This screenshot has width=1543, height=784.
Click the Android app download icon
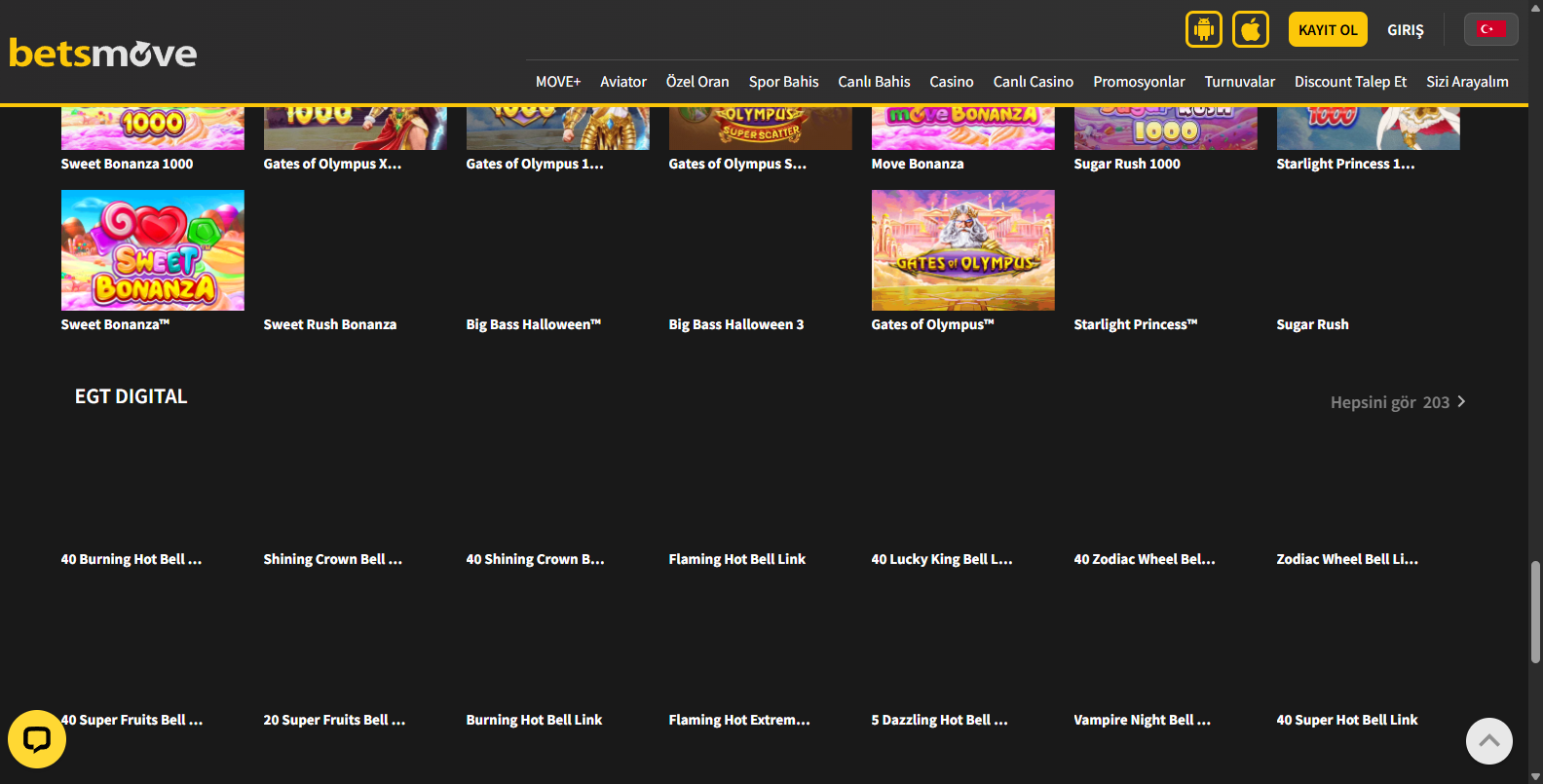[x=1203, y=29]
